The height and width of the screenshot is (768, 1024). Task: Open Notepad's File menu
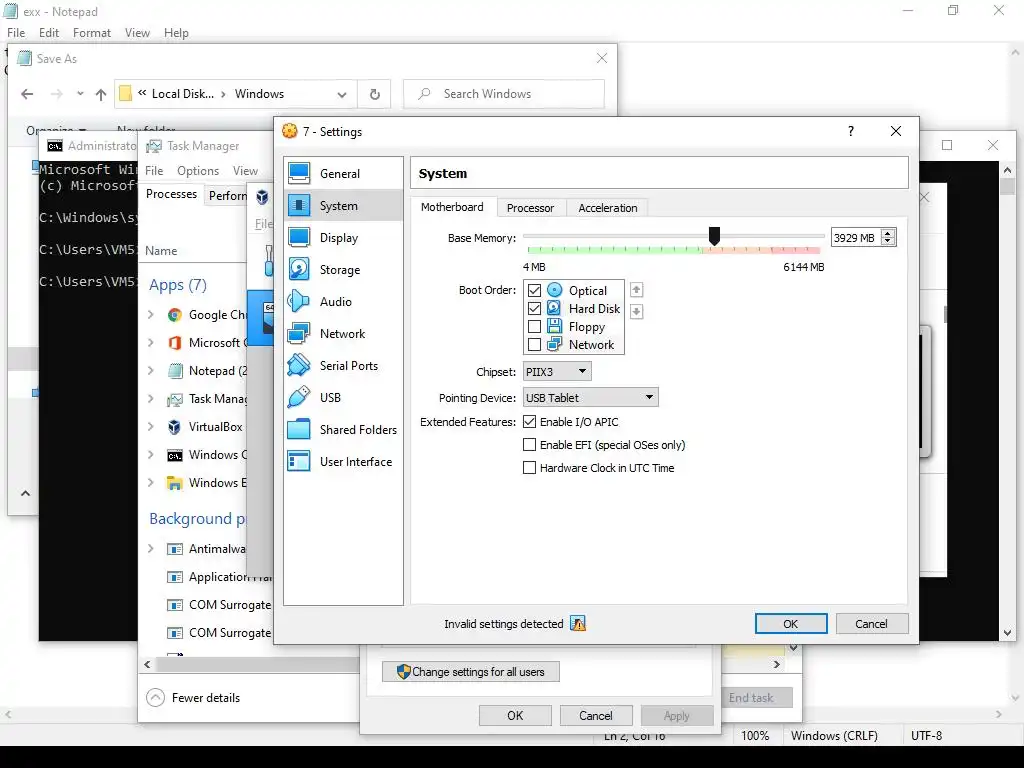16,33
